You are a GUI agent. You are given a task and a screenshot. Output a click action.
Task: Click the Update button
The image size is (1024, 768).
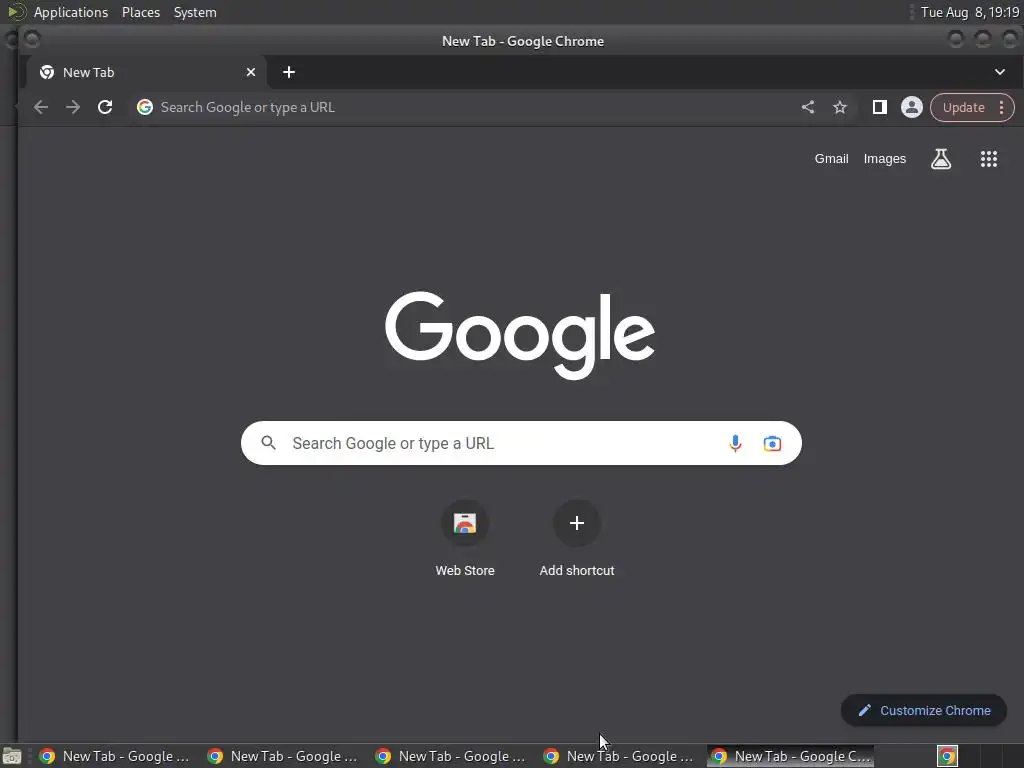[963, 108]
